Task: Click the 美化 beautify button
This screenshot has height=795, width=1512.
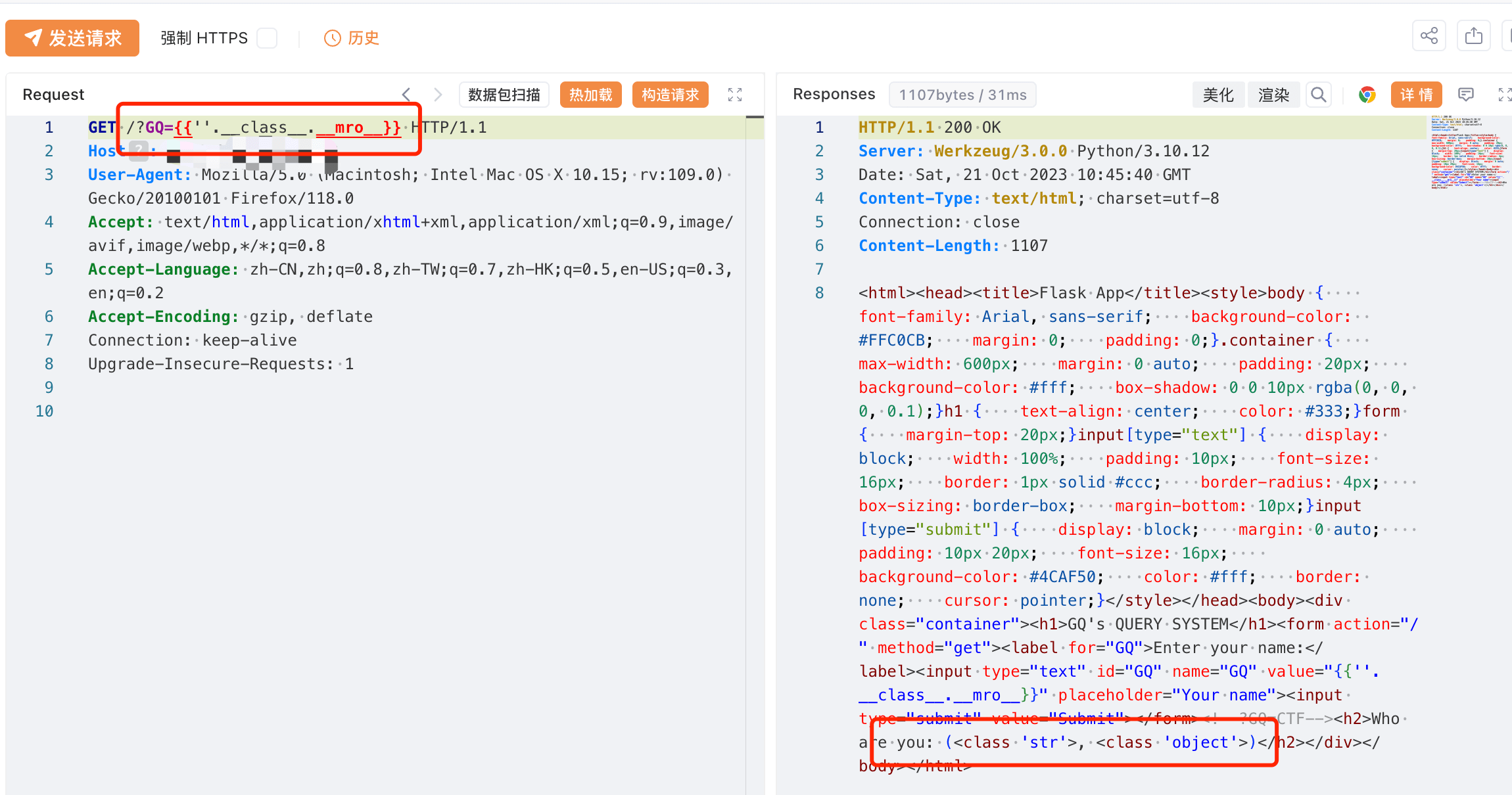Action: click(1218, 95)
